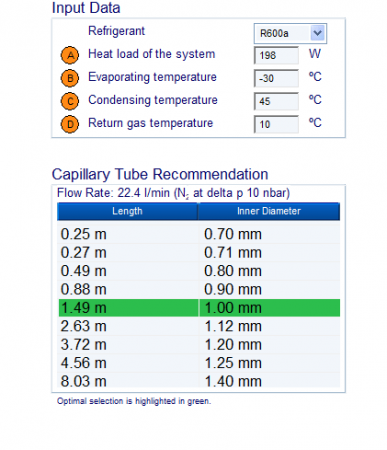Click the return gas temperature field
Image resolution: width=387 pixels, height=450 pixels.
276,124
